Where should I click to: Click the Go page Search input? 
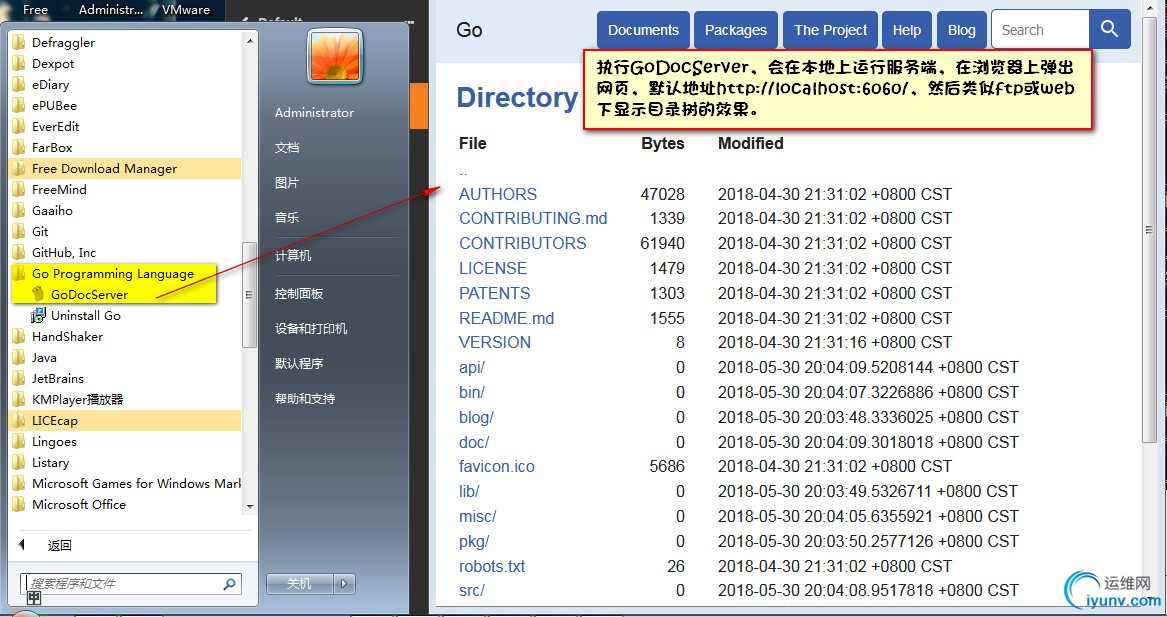[1040, 30]
